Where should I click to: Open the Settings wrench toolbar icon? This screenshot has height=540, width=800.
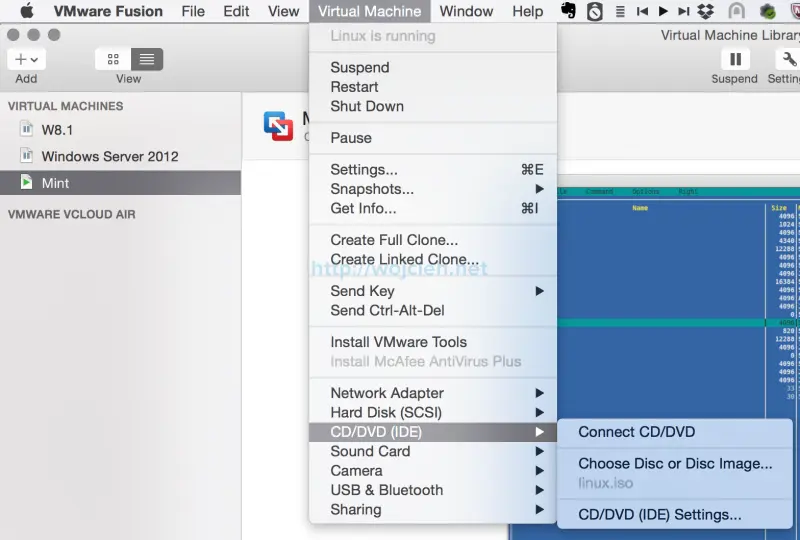tap(788, 60)
